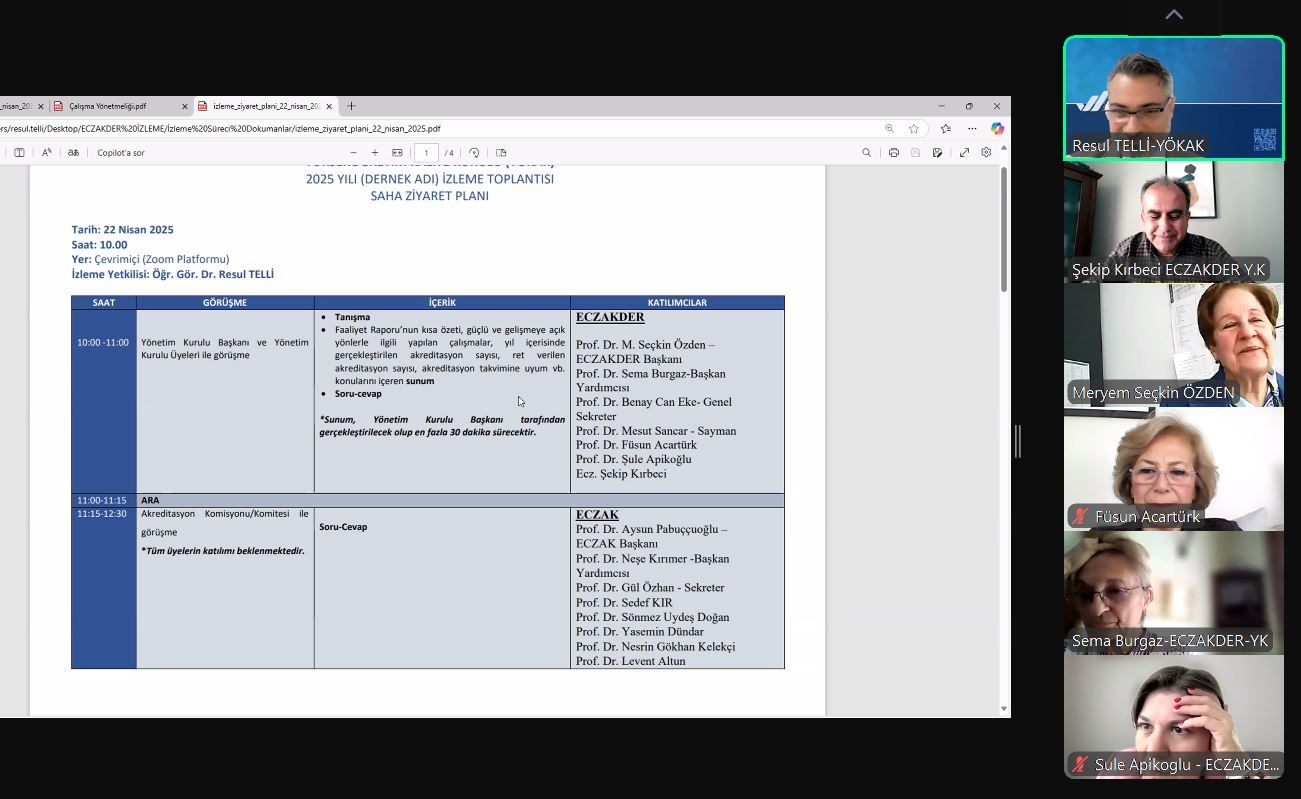Click Copilot'a sor button
The image size is (1301, 799).
(x=121, y=153)
